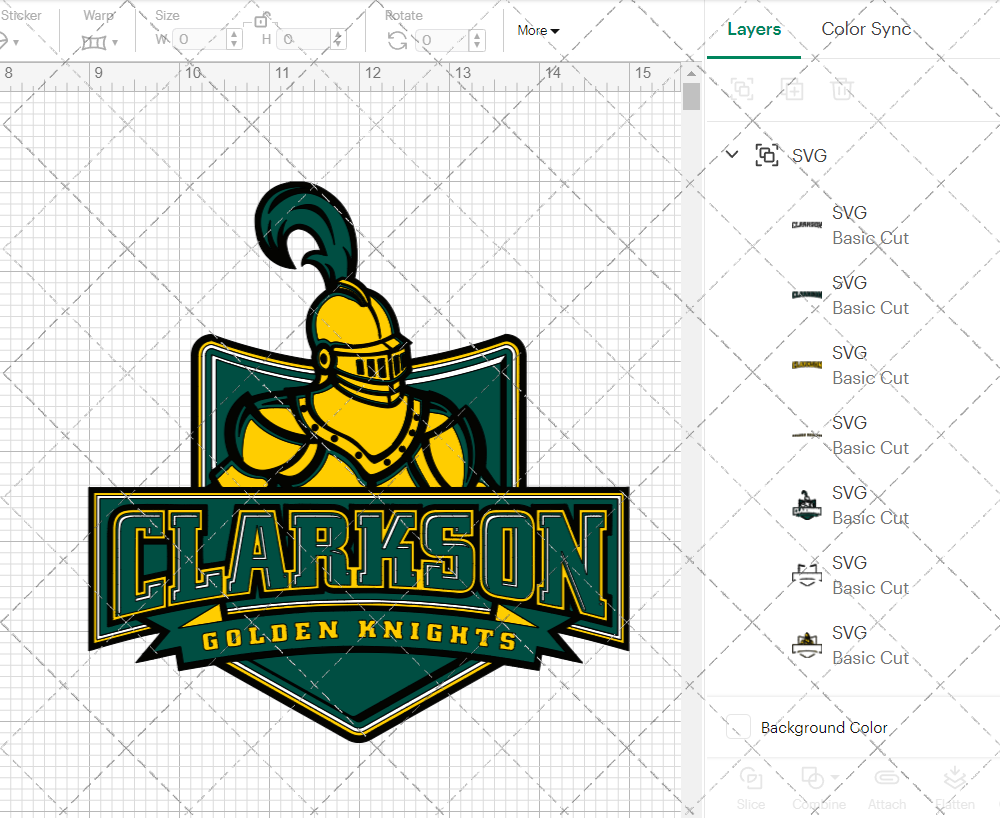The image size is (1000, 818).
Task: Open the Sticker dropdown arrow
Action: (15, 43)
